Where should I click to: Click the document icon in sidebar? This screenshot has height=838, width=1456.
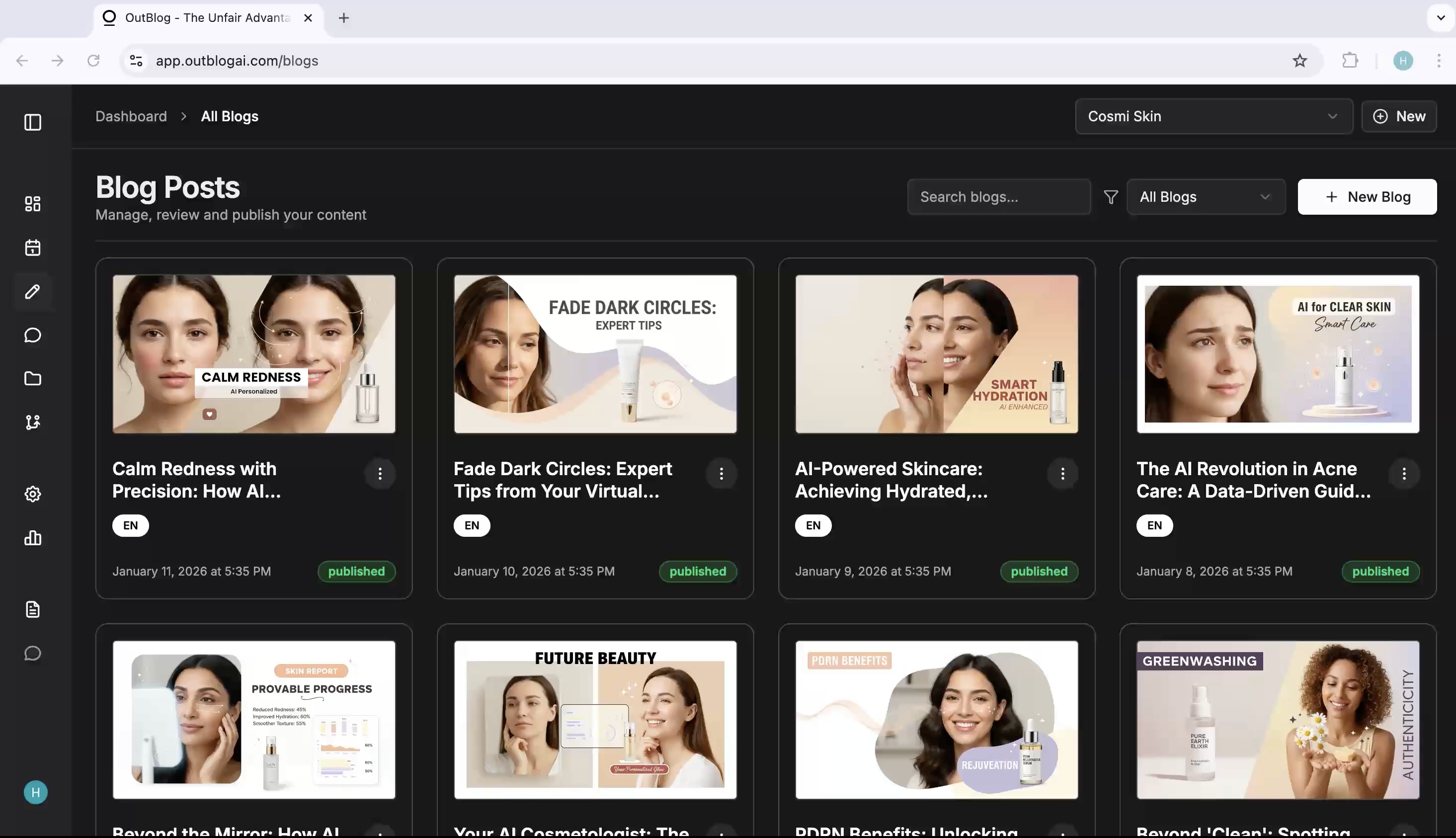(33, 609)
